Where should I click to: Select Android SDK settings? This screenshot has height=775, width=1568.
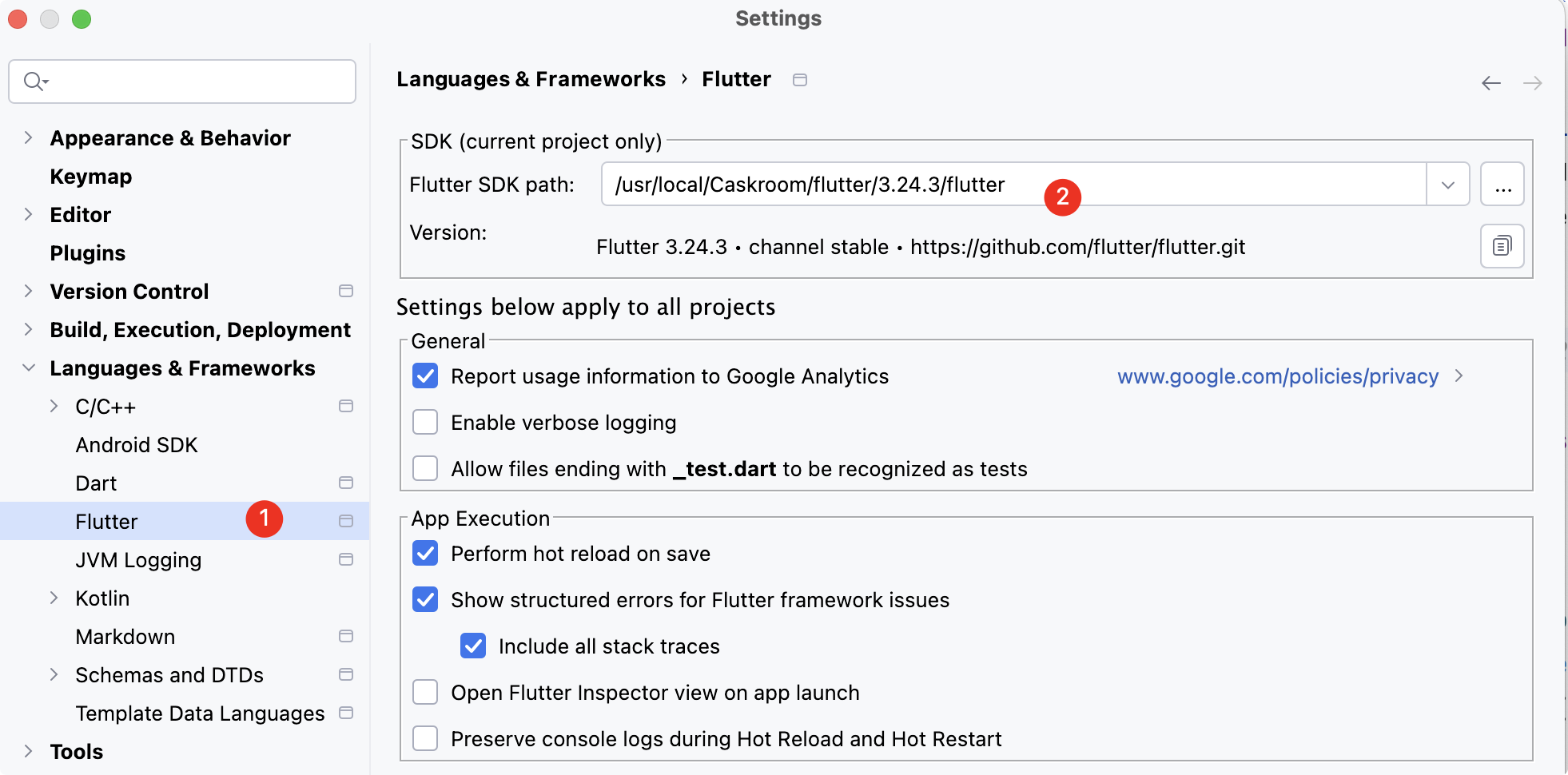[137, 445]
